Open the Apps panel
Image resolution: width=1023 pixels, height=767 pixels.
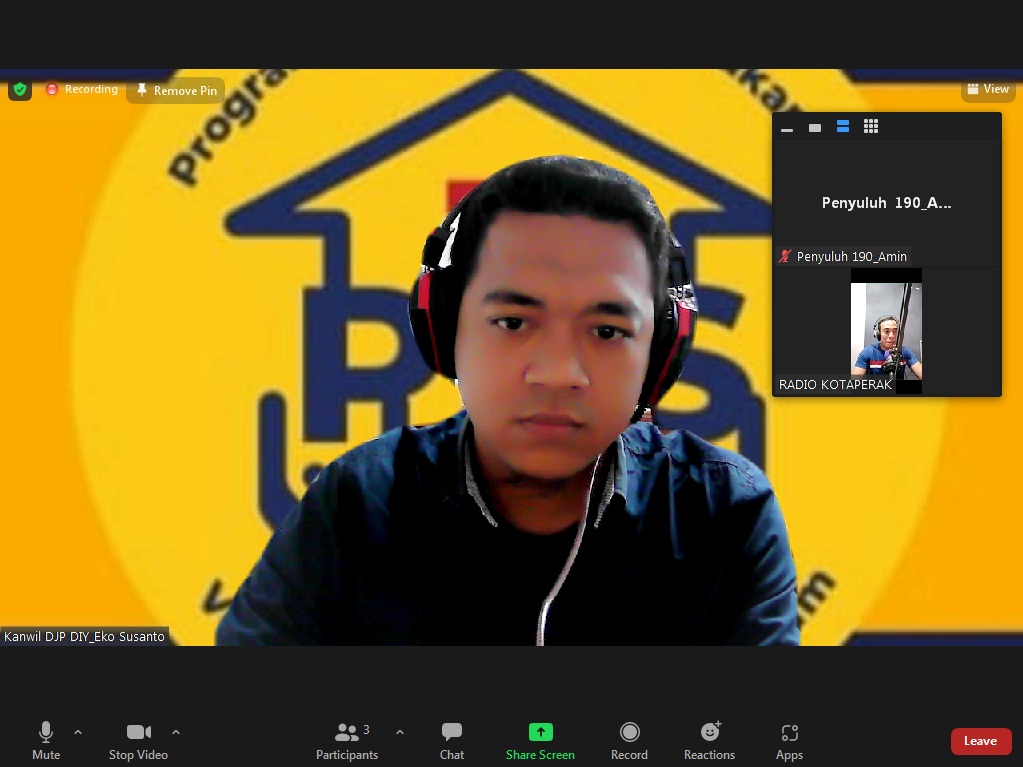[789, 740]
